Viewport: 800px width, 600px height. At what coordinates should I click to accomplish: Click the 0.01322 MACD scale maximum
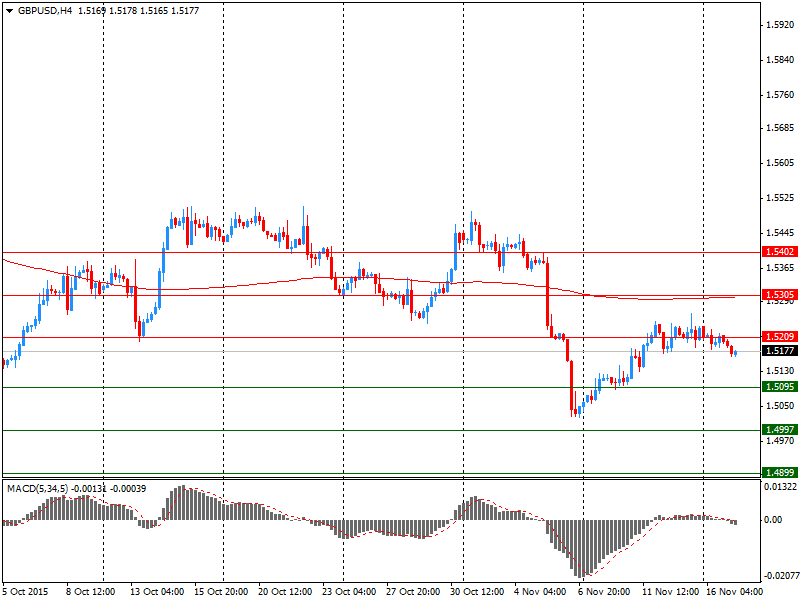pyautogui.click(x=780, y=487)
